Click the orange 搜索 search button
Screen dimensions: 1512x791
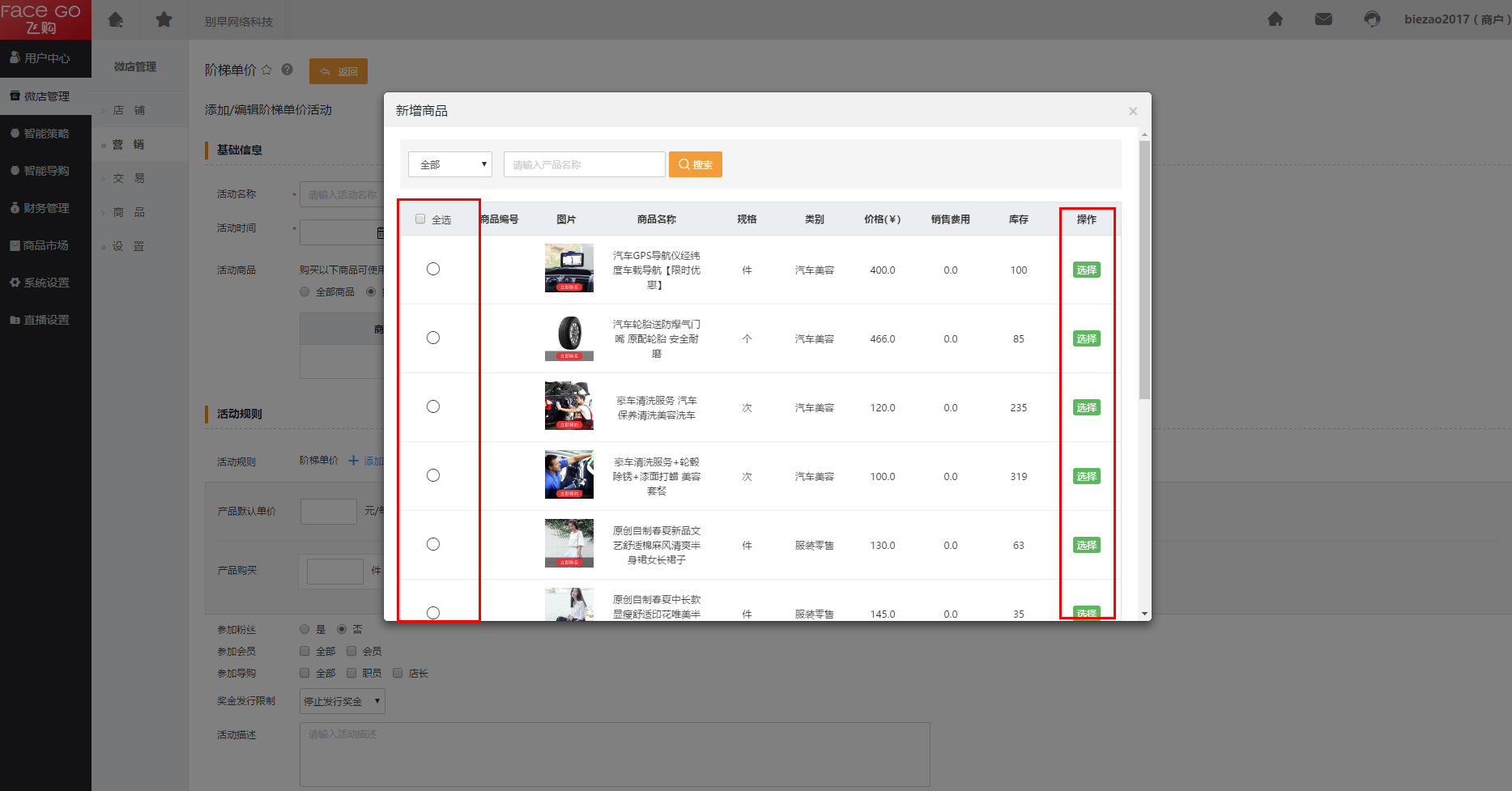click(x=695, y=164)
